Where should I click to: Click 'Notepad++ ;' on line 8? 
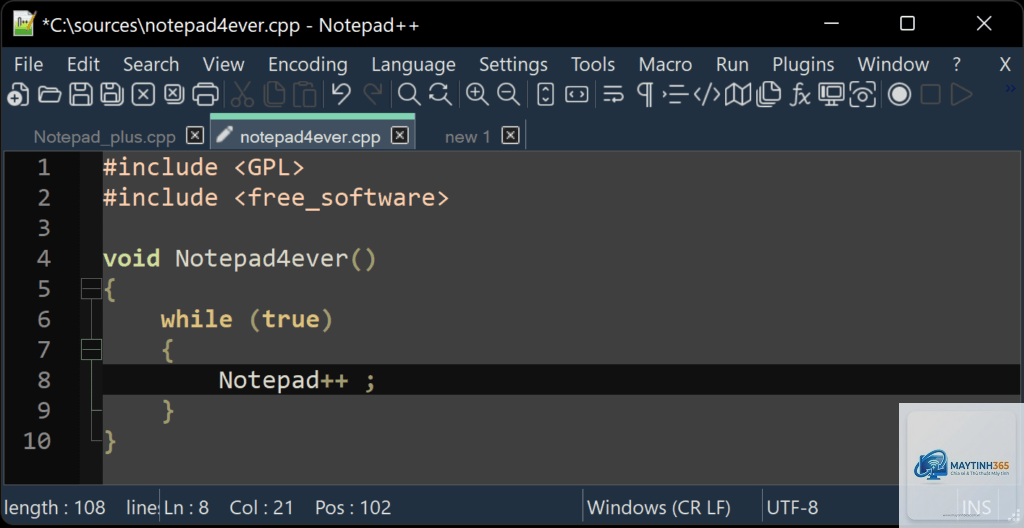point(297,380)
